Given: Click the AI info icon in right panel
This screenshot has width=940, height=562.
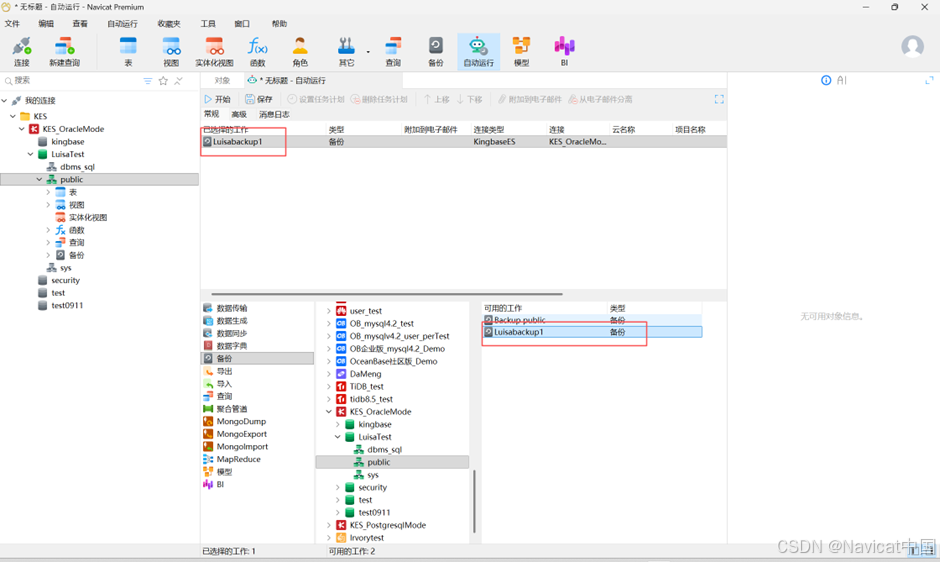Looking at the screenshot, I should (x=826, y=80).
